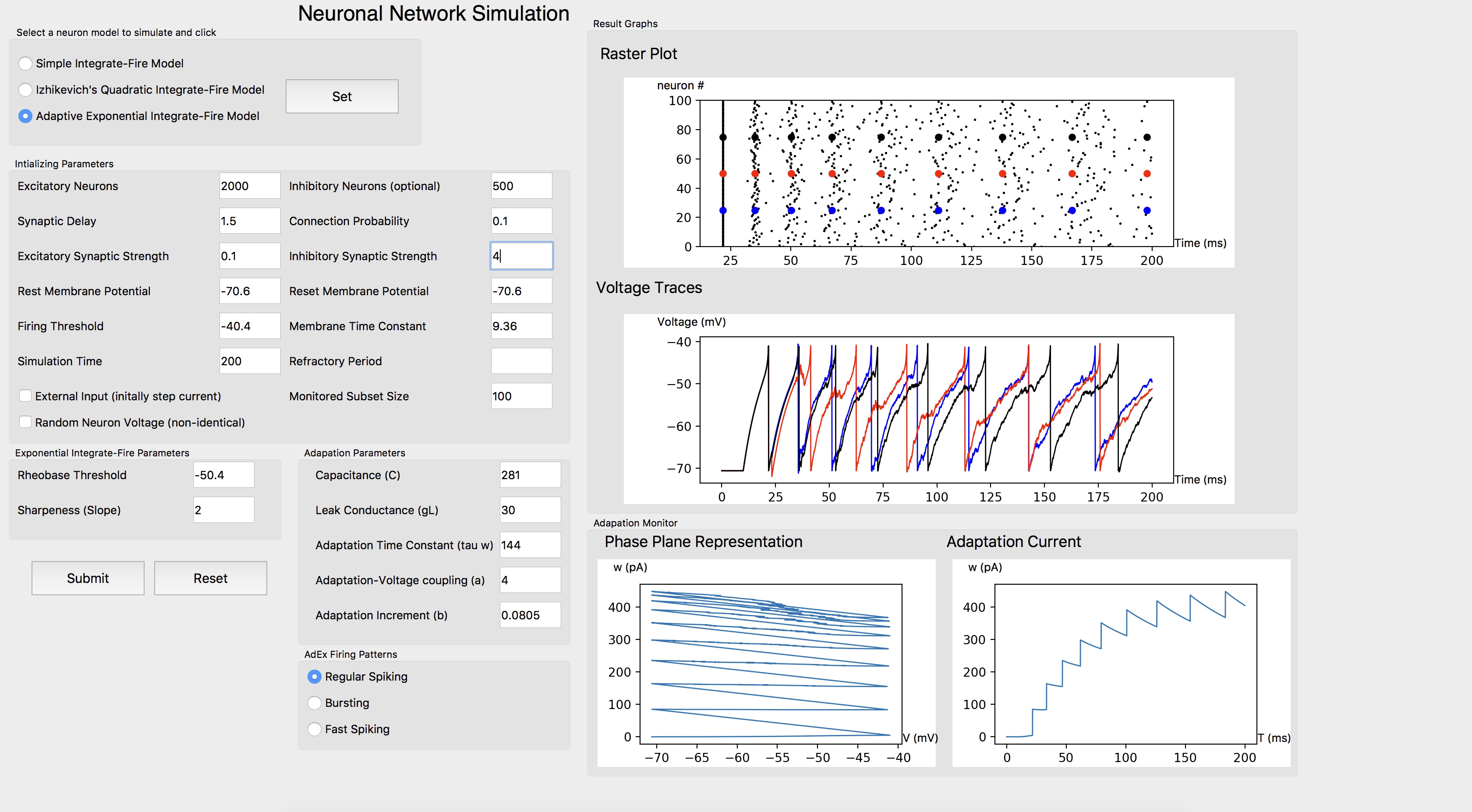Screen dimensions: 1472x812
Task: Click the 'Monitored Subset Size' label
Action: (349, 396)
